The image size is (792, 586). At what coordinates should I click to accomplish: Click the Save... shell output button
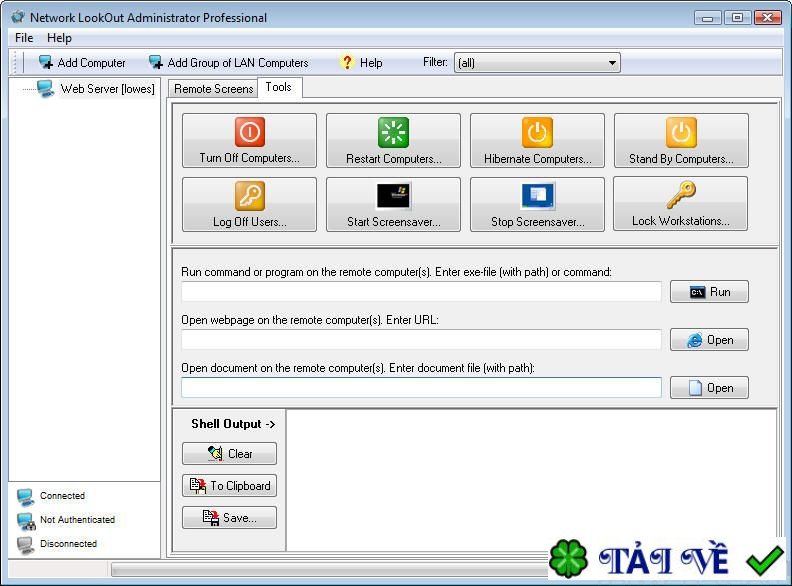click(x=229, y=518)
